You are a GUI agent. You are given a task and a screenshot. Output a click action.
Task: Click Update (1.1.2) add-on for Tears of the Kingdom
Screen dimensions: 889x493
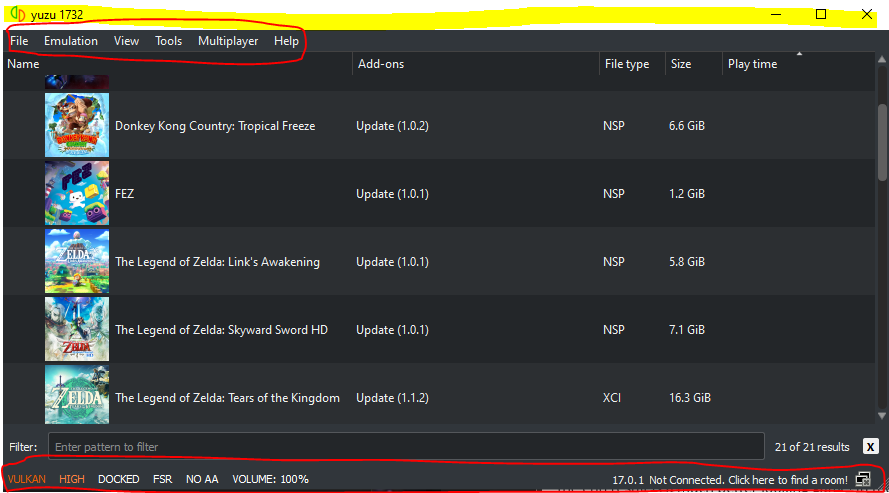tap(392, 398)
